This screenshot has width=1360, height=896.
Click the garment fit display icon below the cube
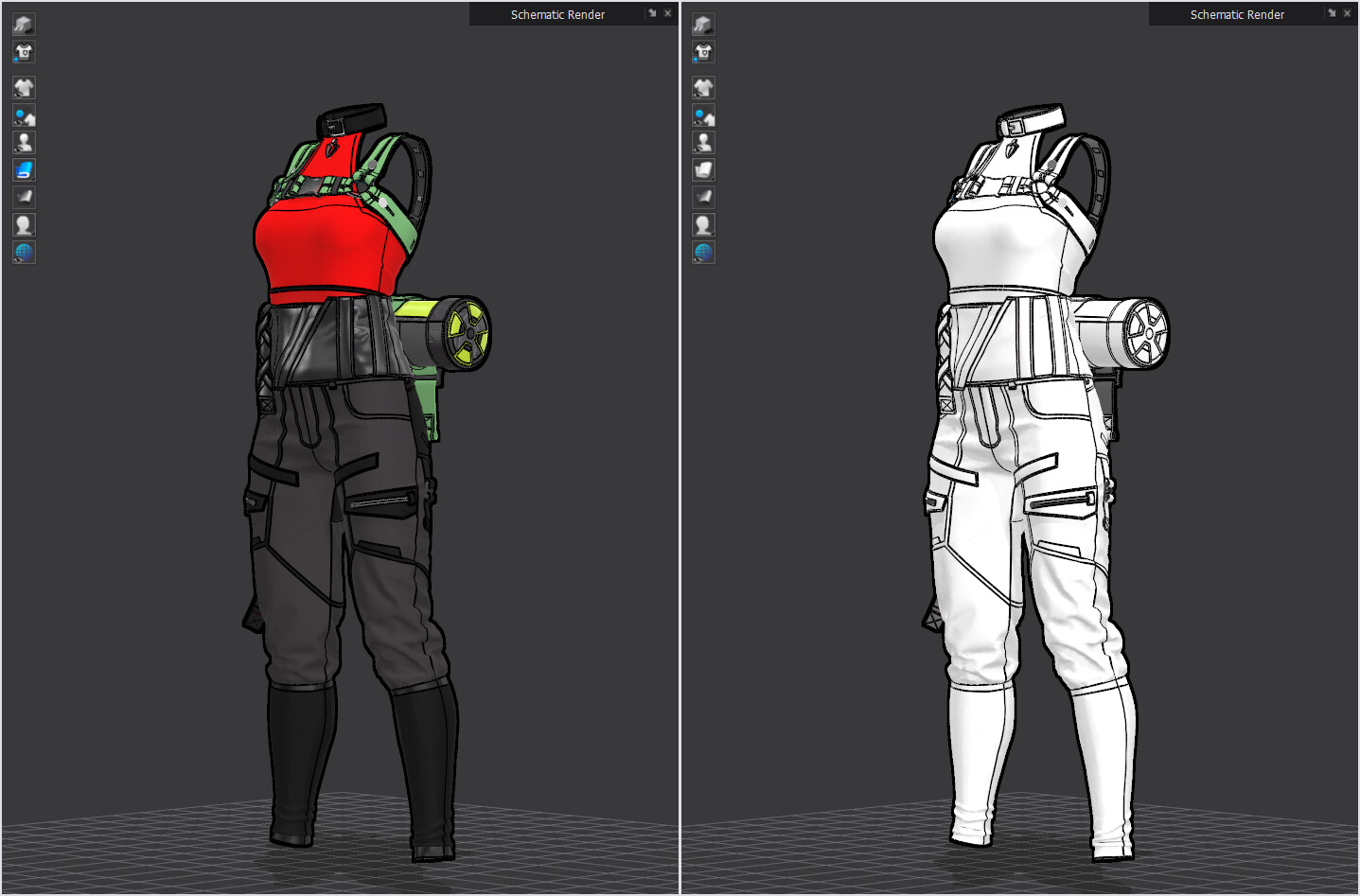click(24, 52)
